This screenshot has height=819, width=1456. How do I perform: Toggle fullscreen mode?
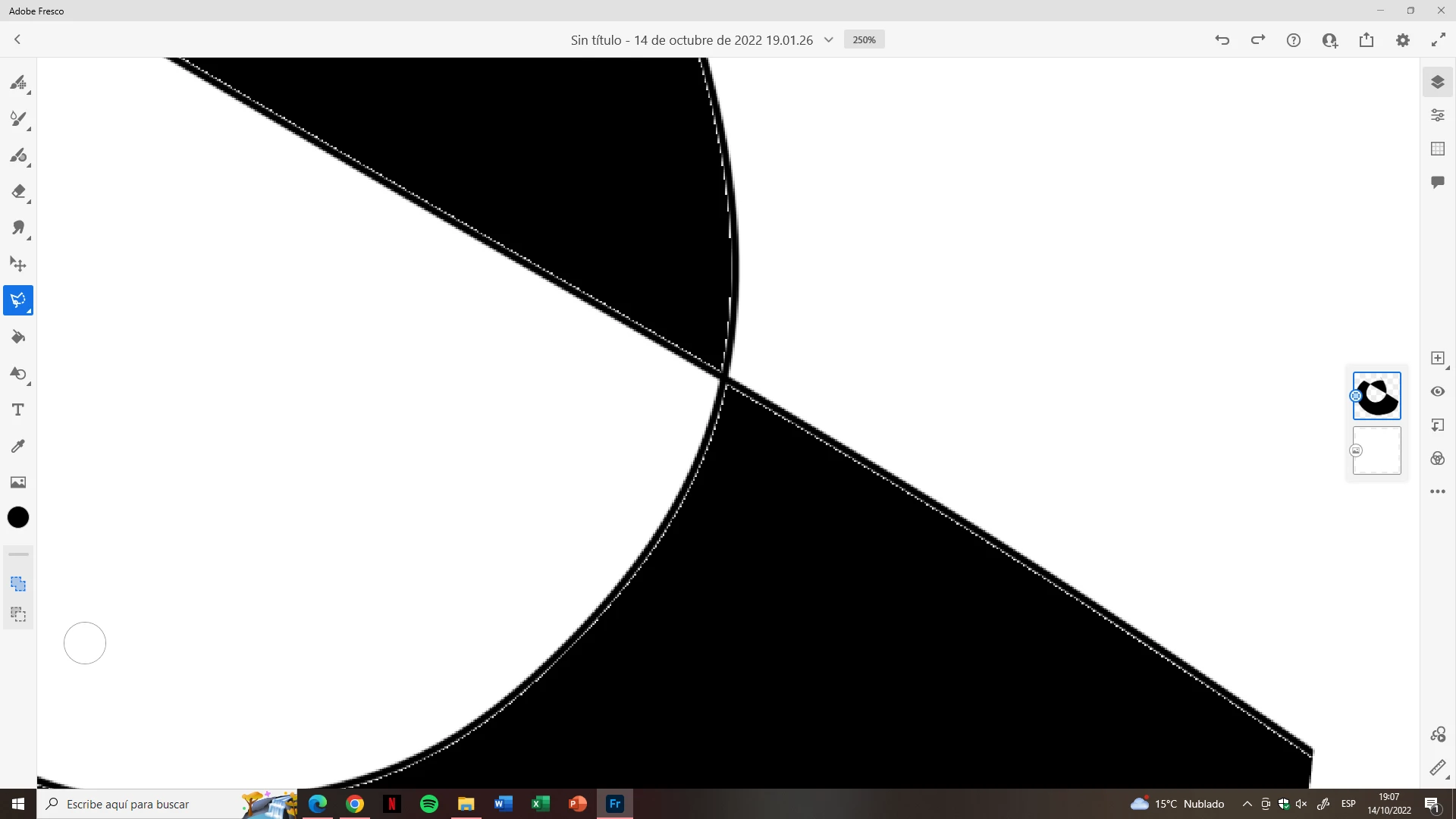(1438, 40)
